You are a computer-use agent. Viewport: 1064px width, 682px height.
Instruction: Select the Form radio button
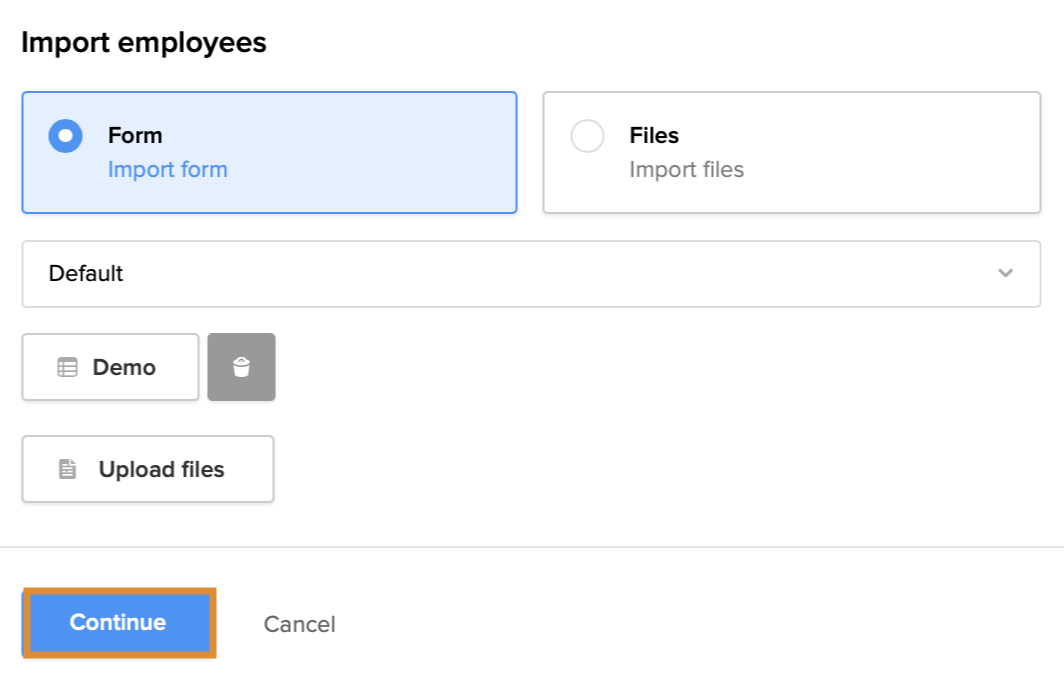(66, 136)
